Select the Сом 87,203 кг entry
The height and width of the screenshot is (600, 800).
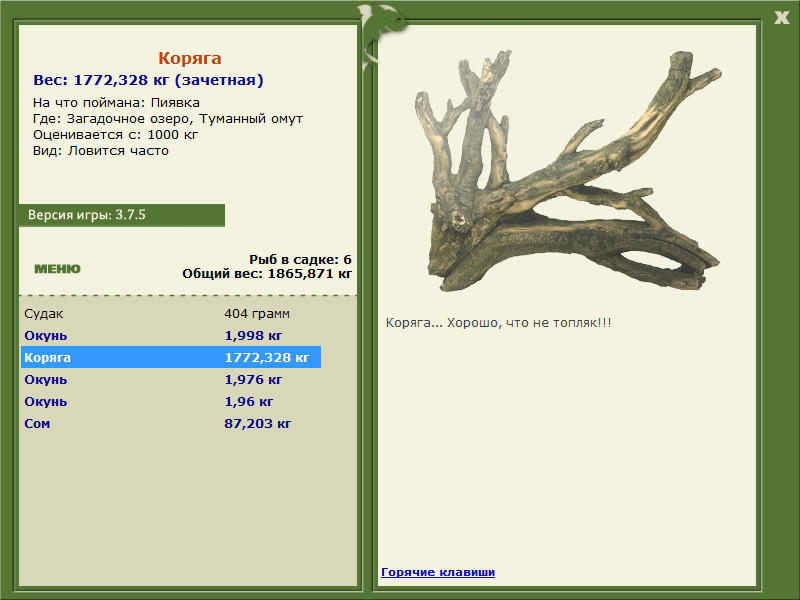[x=171, y=423]
